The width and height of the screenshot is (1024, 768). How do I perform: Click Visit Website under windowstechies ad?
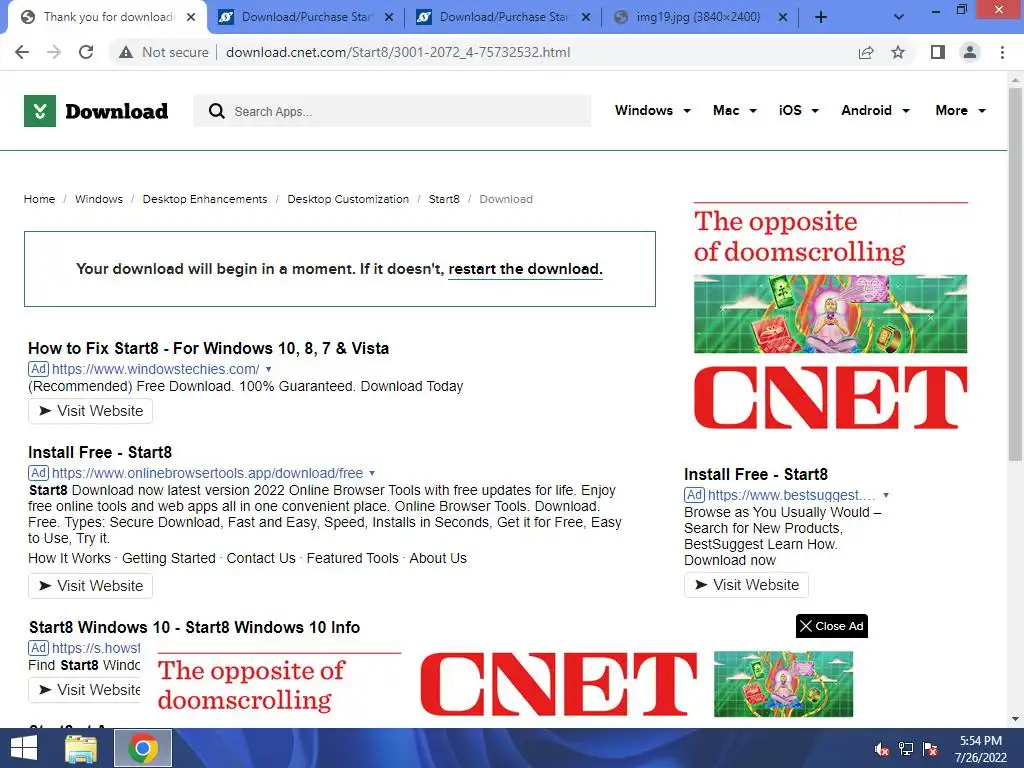pyautogui.click(x=90, y=411)
